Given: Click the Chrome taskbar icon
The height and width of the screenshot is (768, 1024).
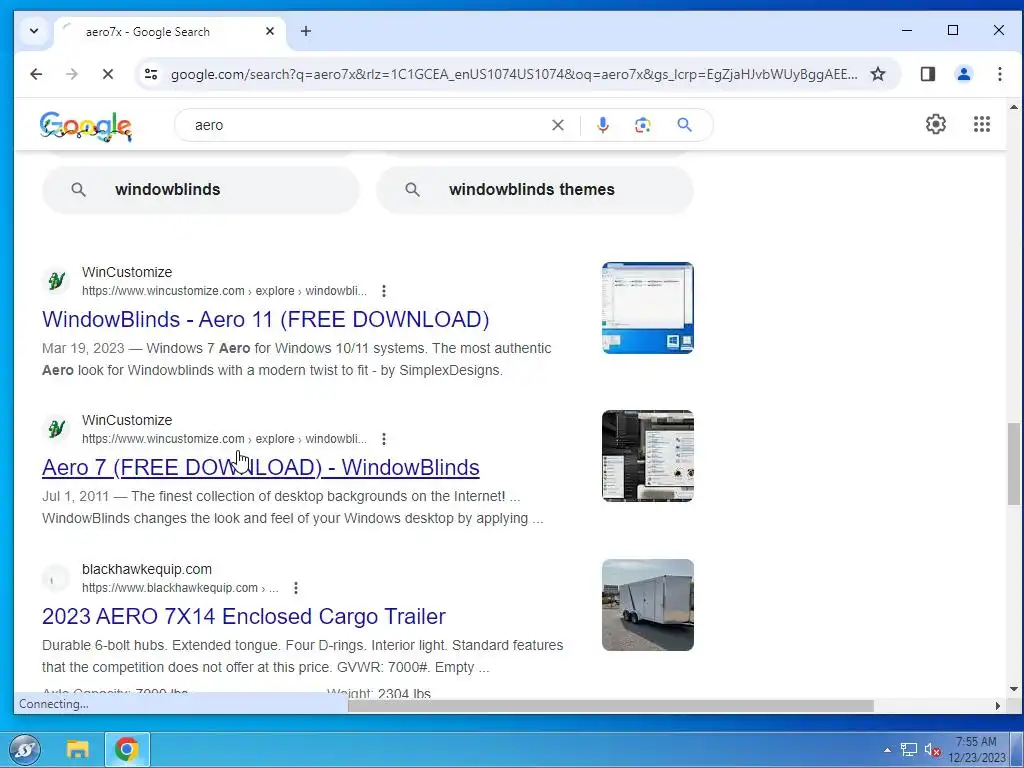Looking at the screenshot, I should click(x=127, y=750).
